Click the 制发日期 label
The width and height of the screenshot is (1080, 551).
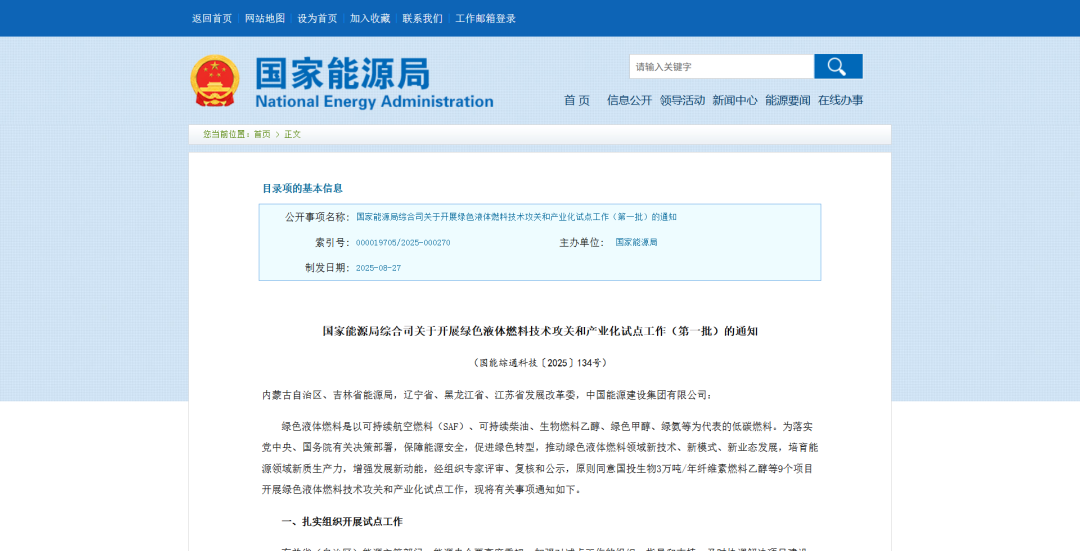point(328,268)
